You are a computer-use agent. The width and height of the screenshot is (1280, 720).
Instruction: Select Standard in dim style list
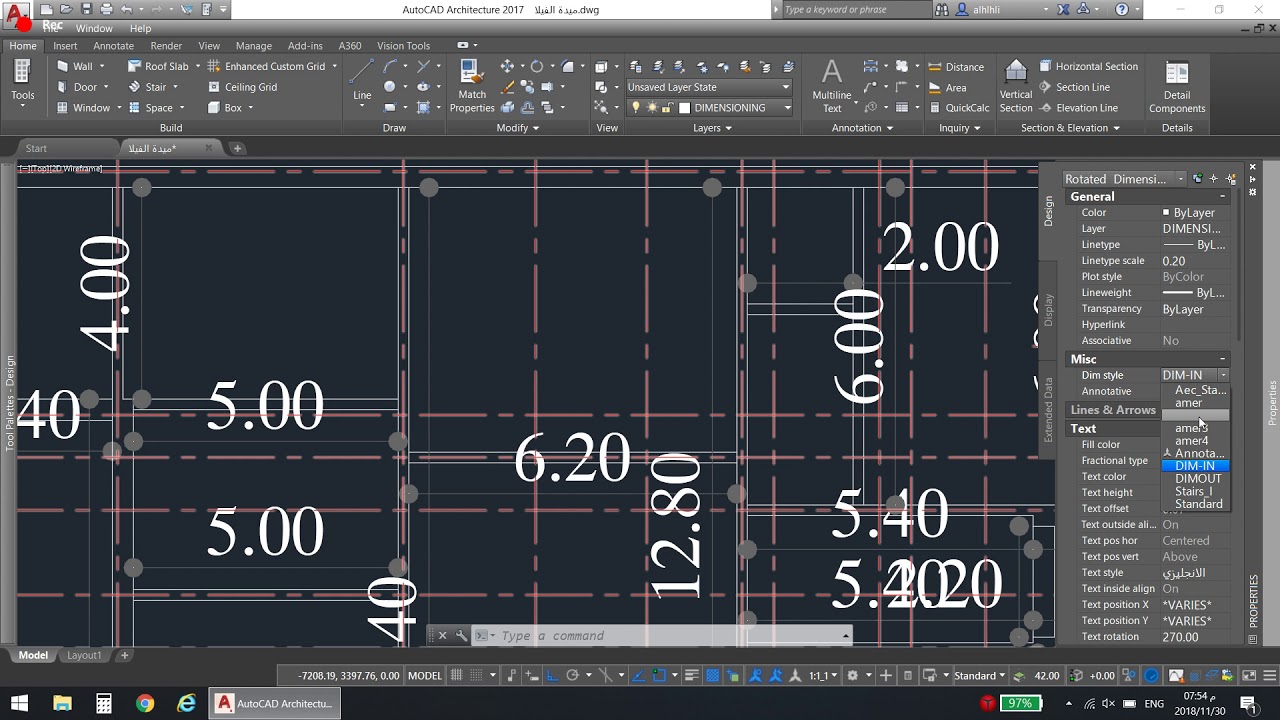pyautogui.click(x=1198, y=504)
